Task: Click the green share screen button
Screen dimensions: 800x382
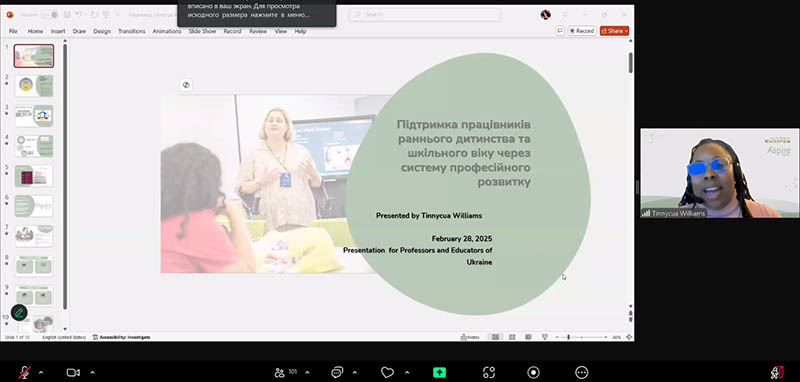Action: click(x=439, y=373)
